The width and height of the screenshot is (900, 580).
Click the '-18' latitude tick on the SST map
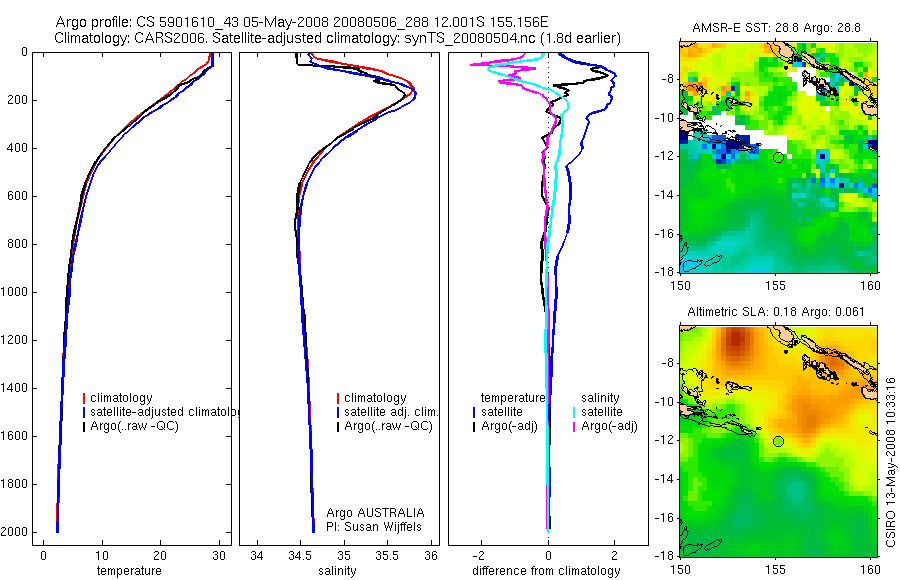tap(665, 272)
